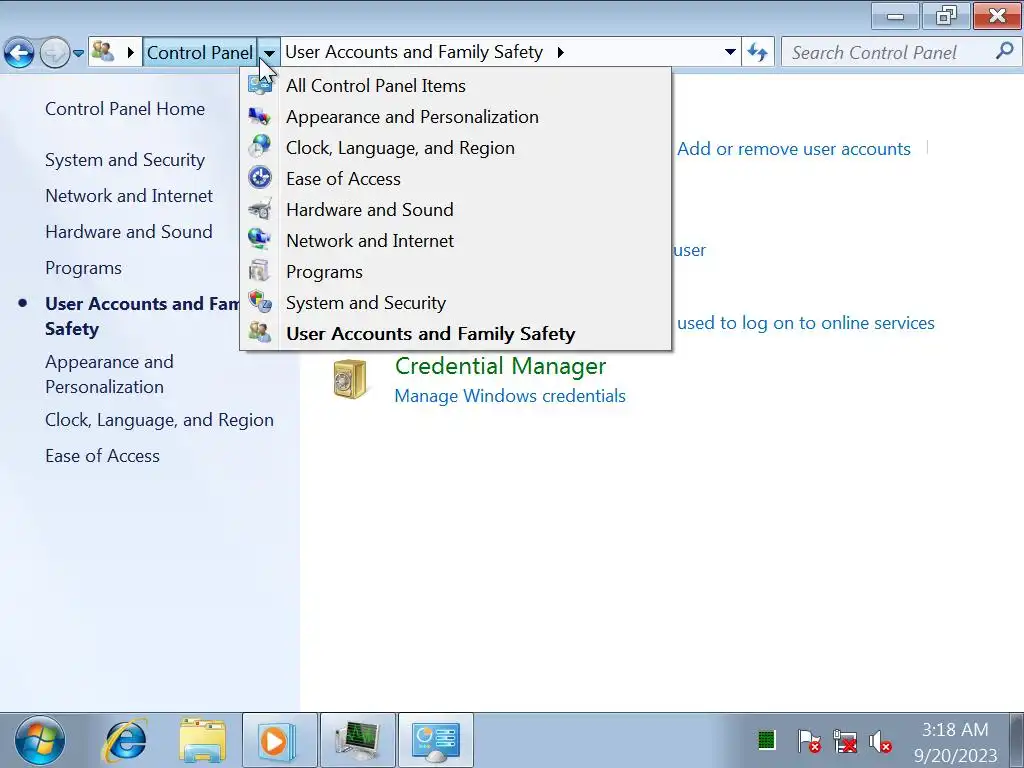Viewport: 1024px width, 768px height.
Task: Click the Network and Internet globe icon
Action: (x=260, y=239)
